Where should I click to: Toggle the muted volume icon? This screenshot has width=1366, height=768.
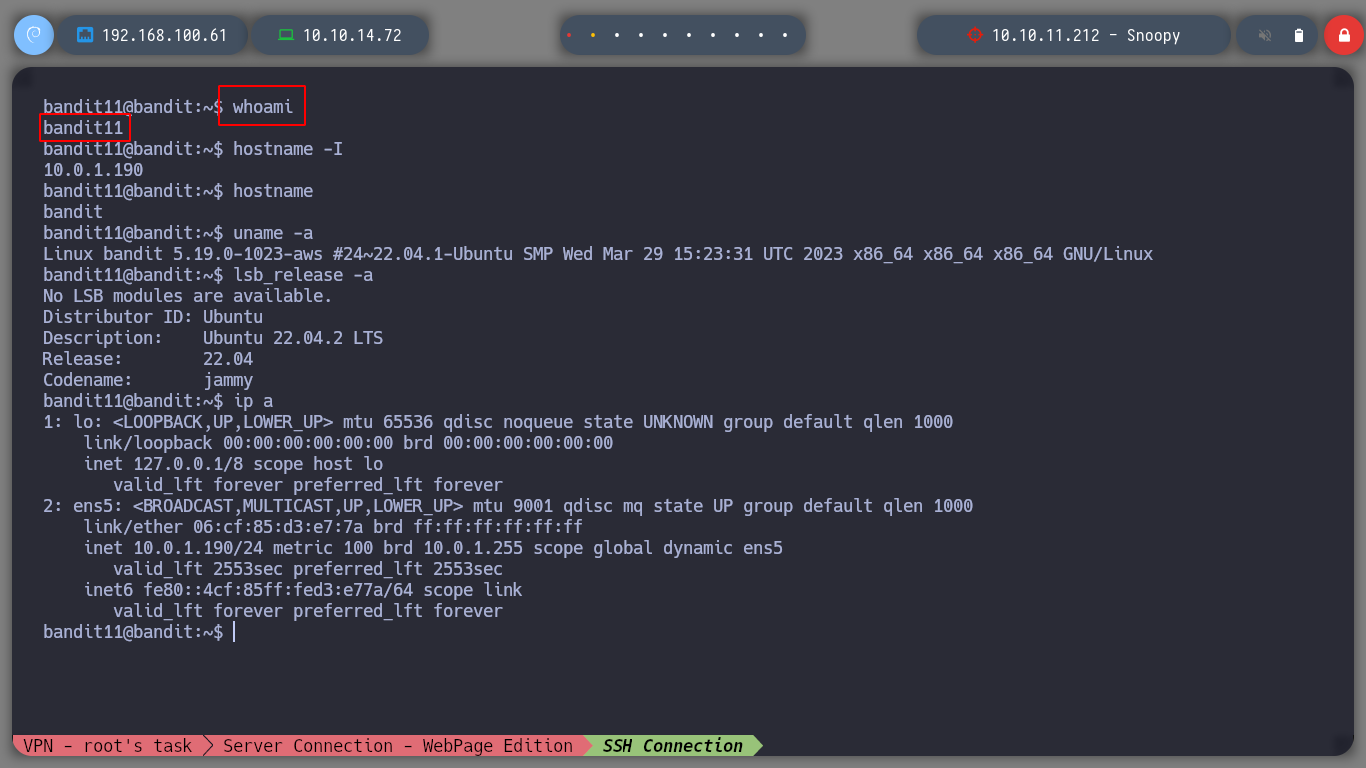coord(1264,35)
